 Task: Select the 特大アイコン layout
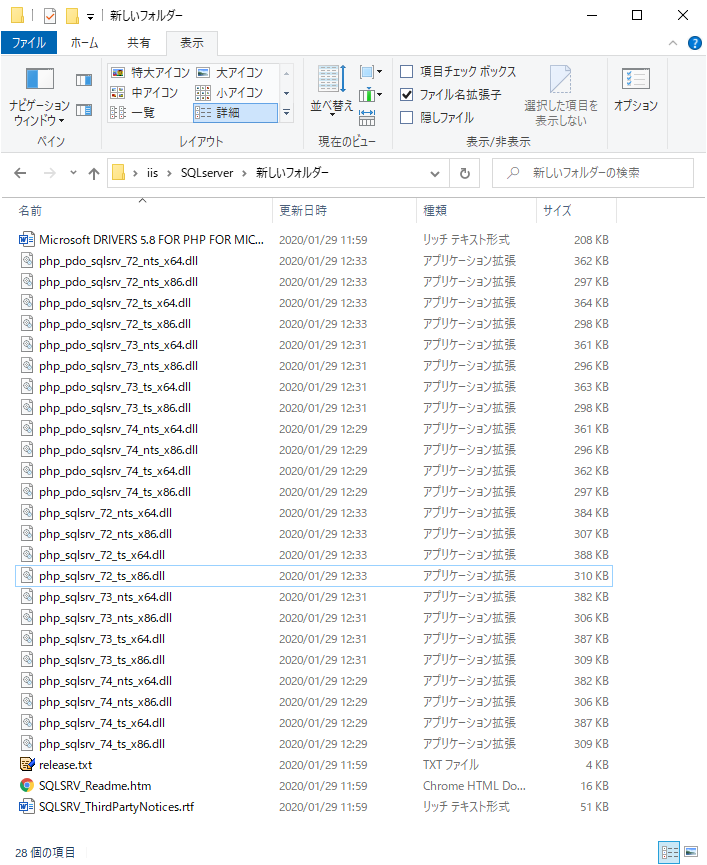click(x=151, y=72)
